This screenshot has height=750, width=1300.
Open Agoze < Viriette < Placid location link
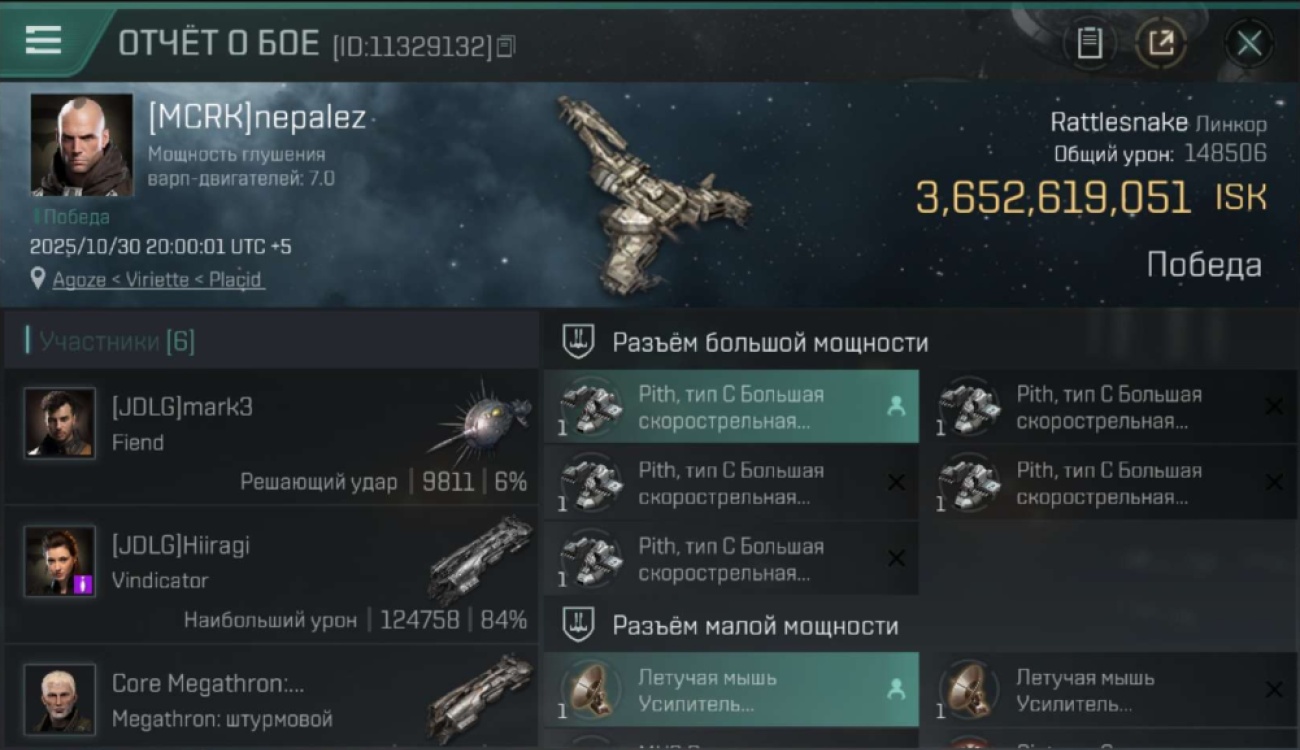[158, 279]
